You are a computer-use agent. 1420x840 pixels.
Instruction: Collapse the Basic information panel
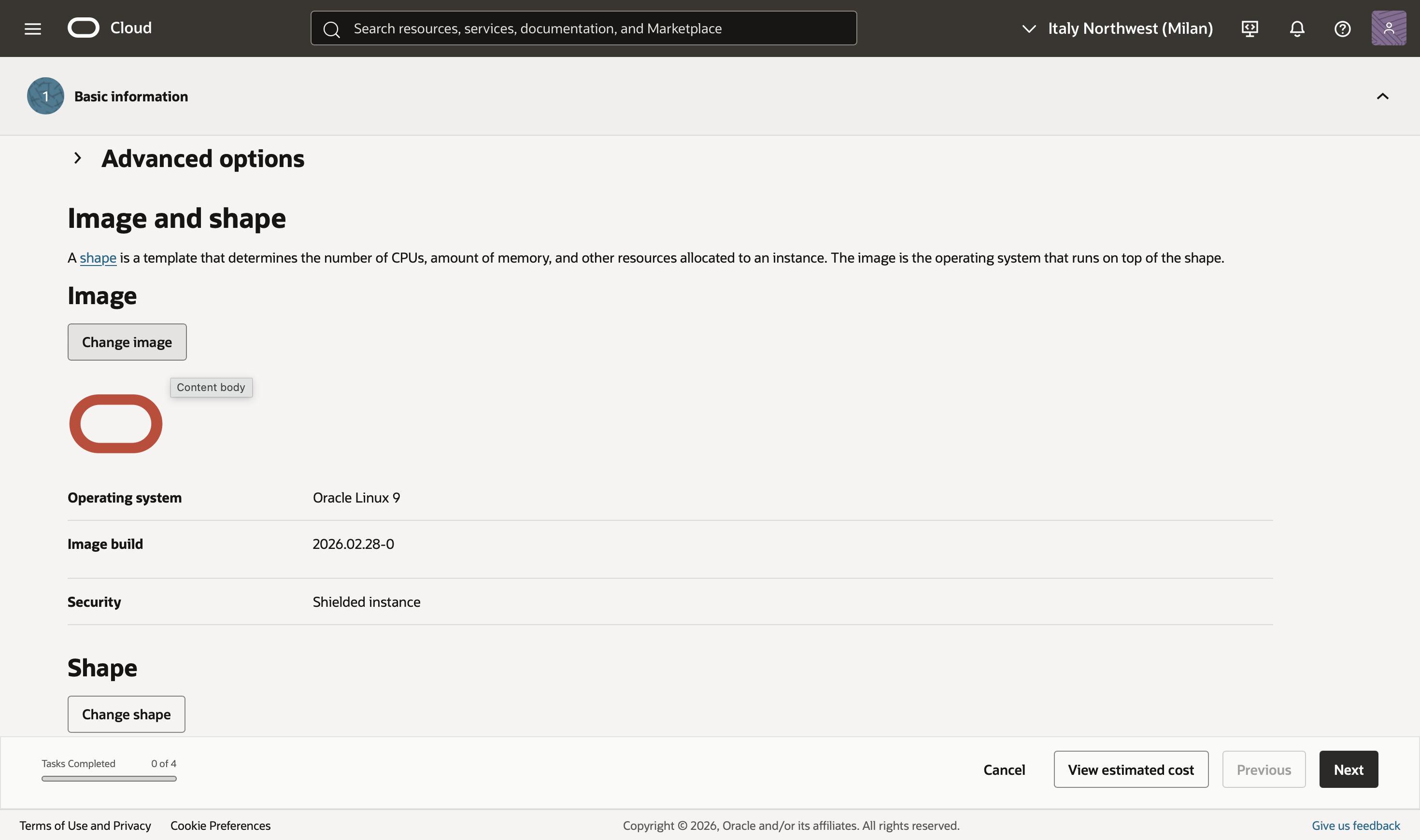pos(1382,96)
